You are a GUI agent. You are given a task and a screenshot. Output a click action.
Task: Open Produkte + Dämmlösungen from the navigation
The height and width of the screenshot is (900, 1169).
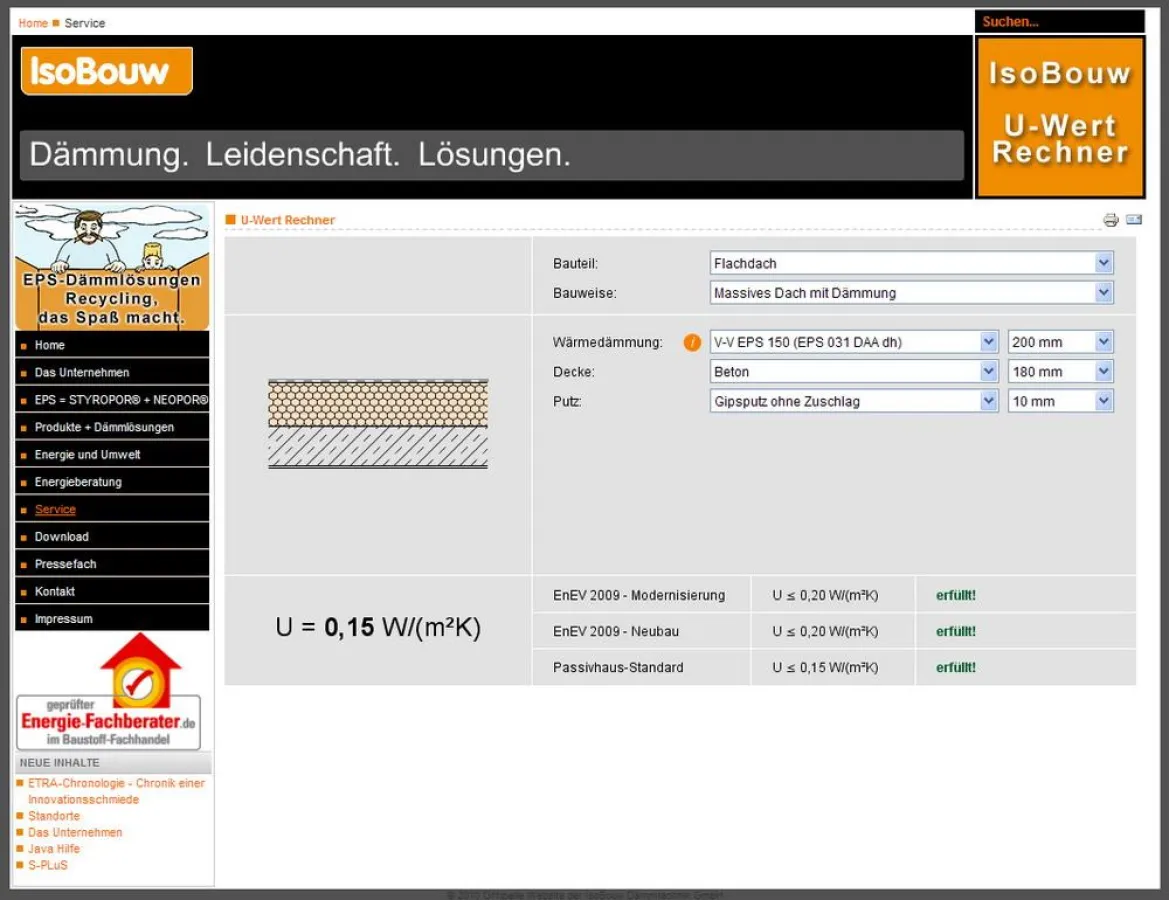[94, 427]
